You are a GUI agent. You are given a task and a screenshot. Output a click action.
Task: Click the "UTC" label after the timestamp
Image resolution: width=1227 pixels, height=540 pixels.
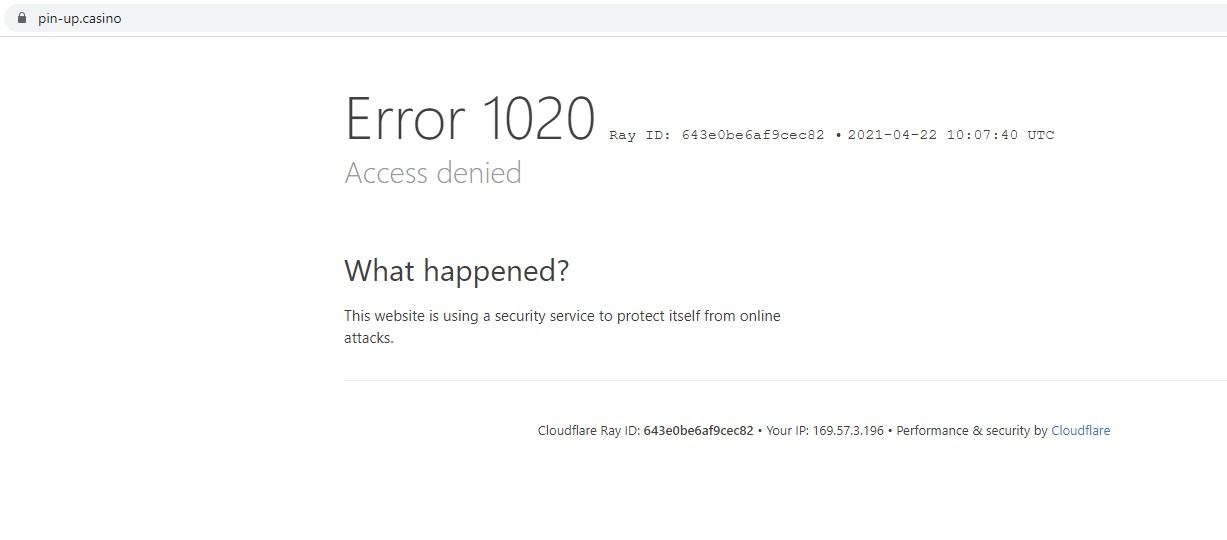[x=1041, y=135]
